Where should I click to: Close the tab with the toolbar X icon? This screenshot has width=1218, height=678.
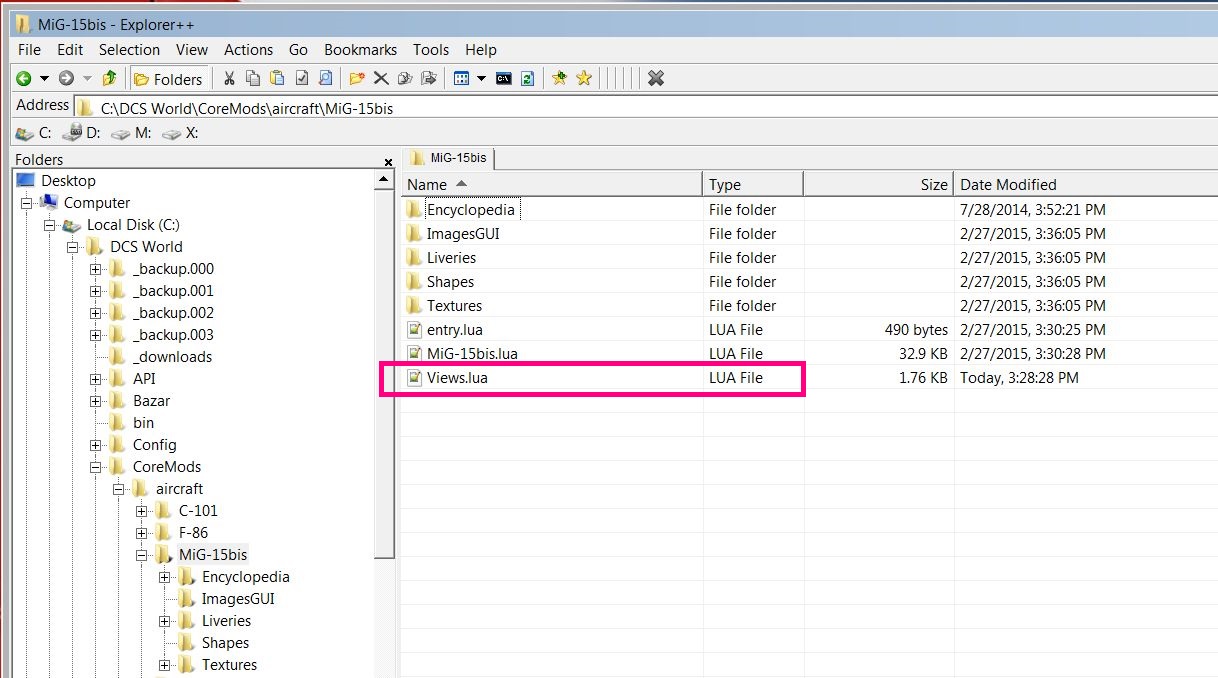(x=656, y=78)
